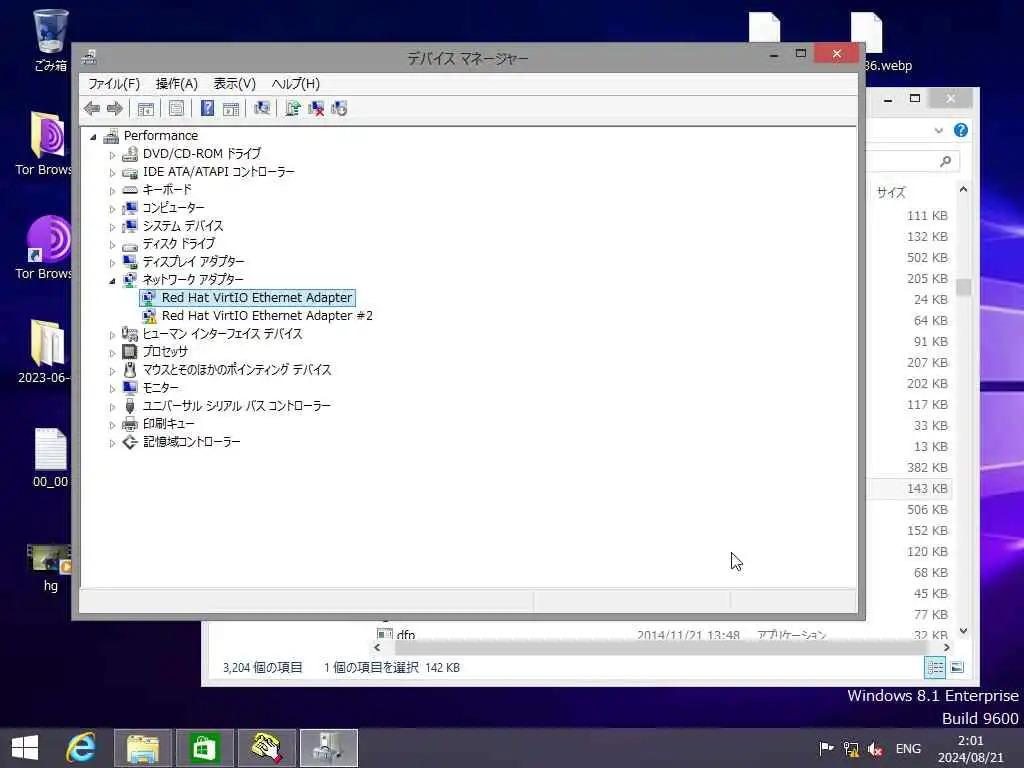The height and width of the screenshot is (768, 1024).
Task: Expand システム デバイス node
Action: point(112,227)
